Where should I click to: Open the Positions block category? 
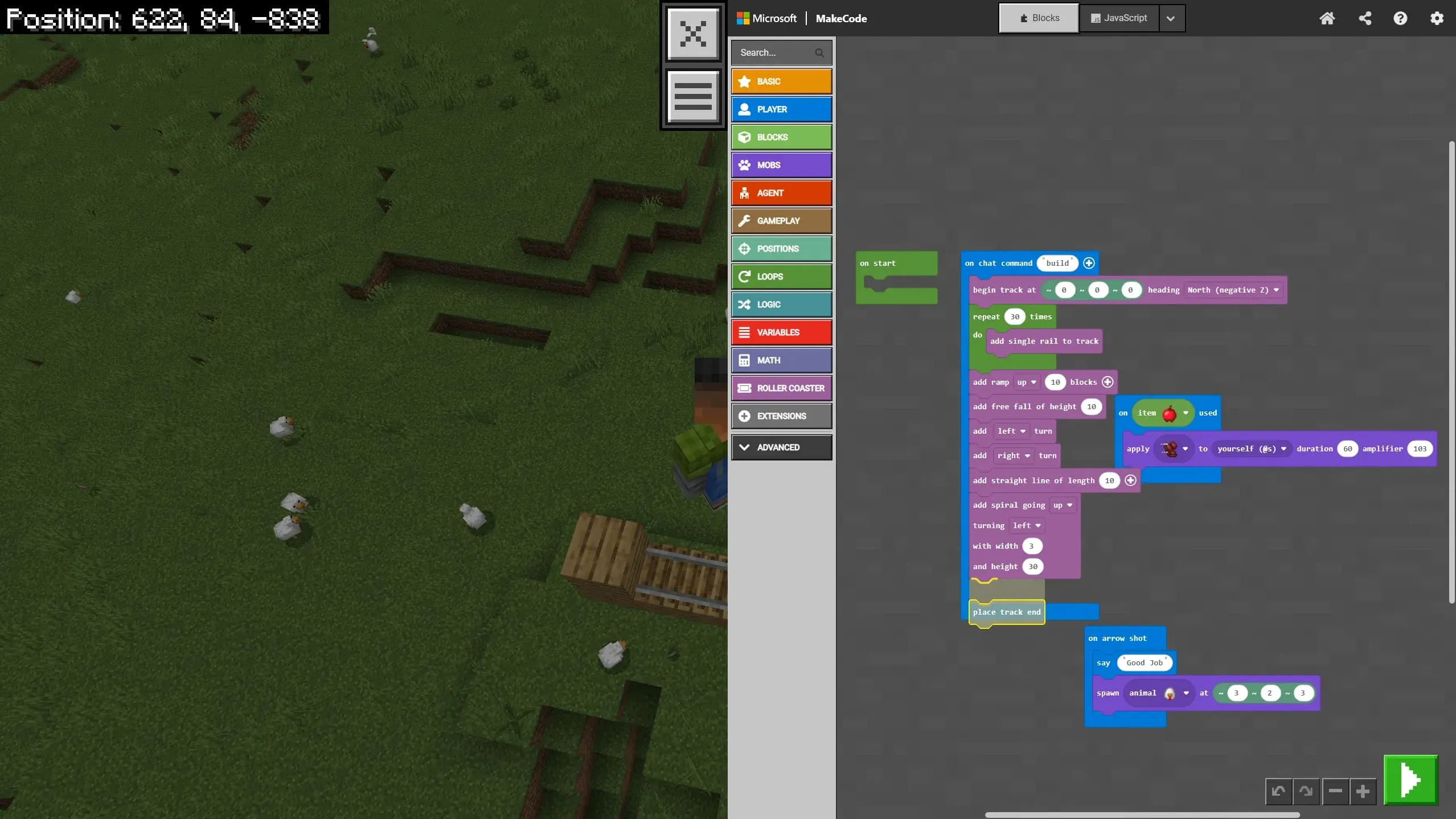(x=781, y=249)
